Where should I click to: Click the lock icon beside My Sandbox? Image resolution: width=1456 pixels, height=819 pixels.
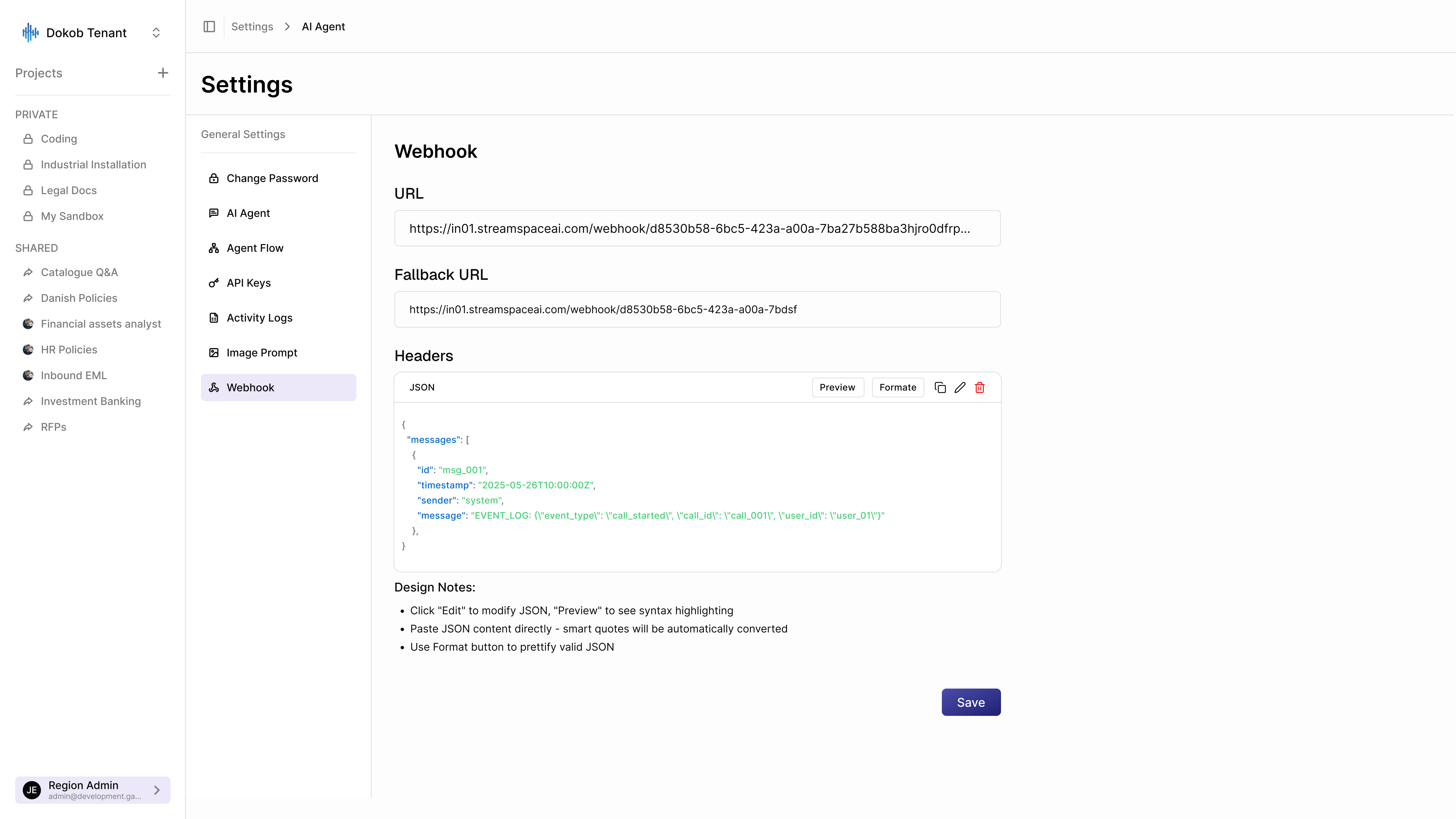[x=28, y=216]
